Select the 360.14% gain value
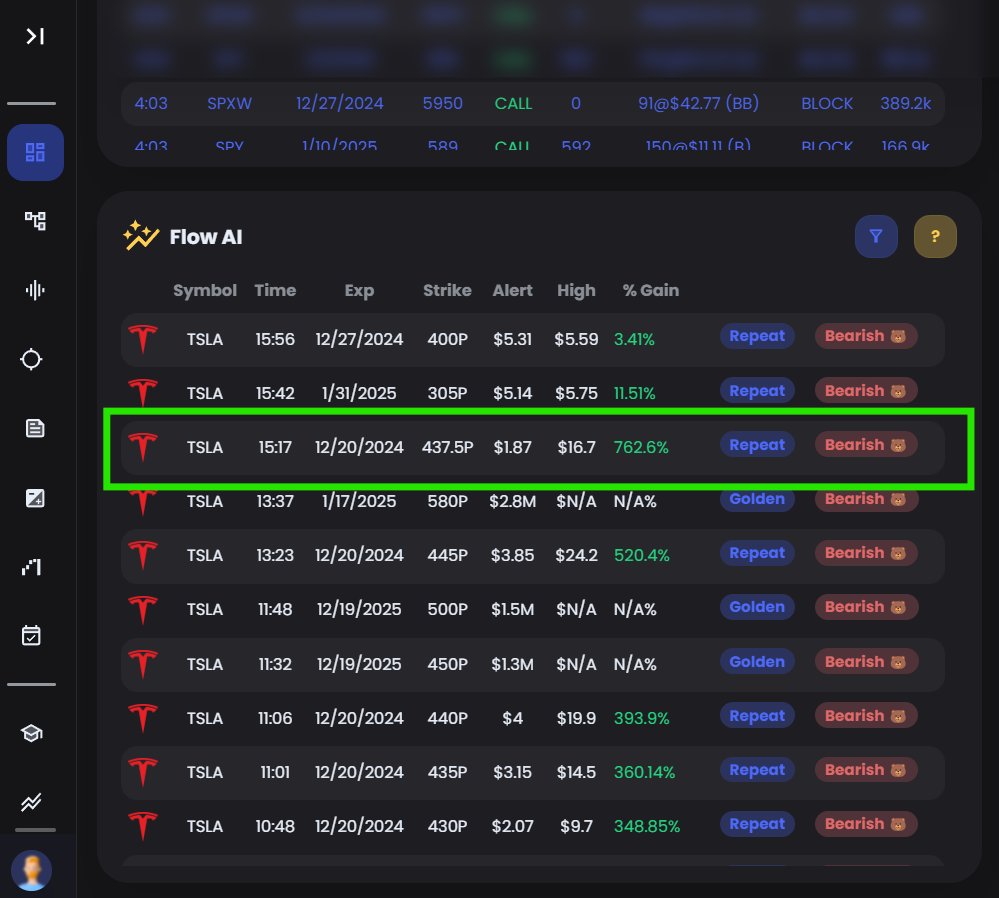 tap(644, 772)
